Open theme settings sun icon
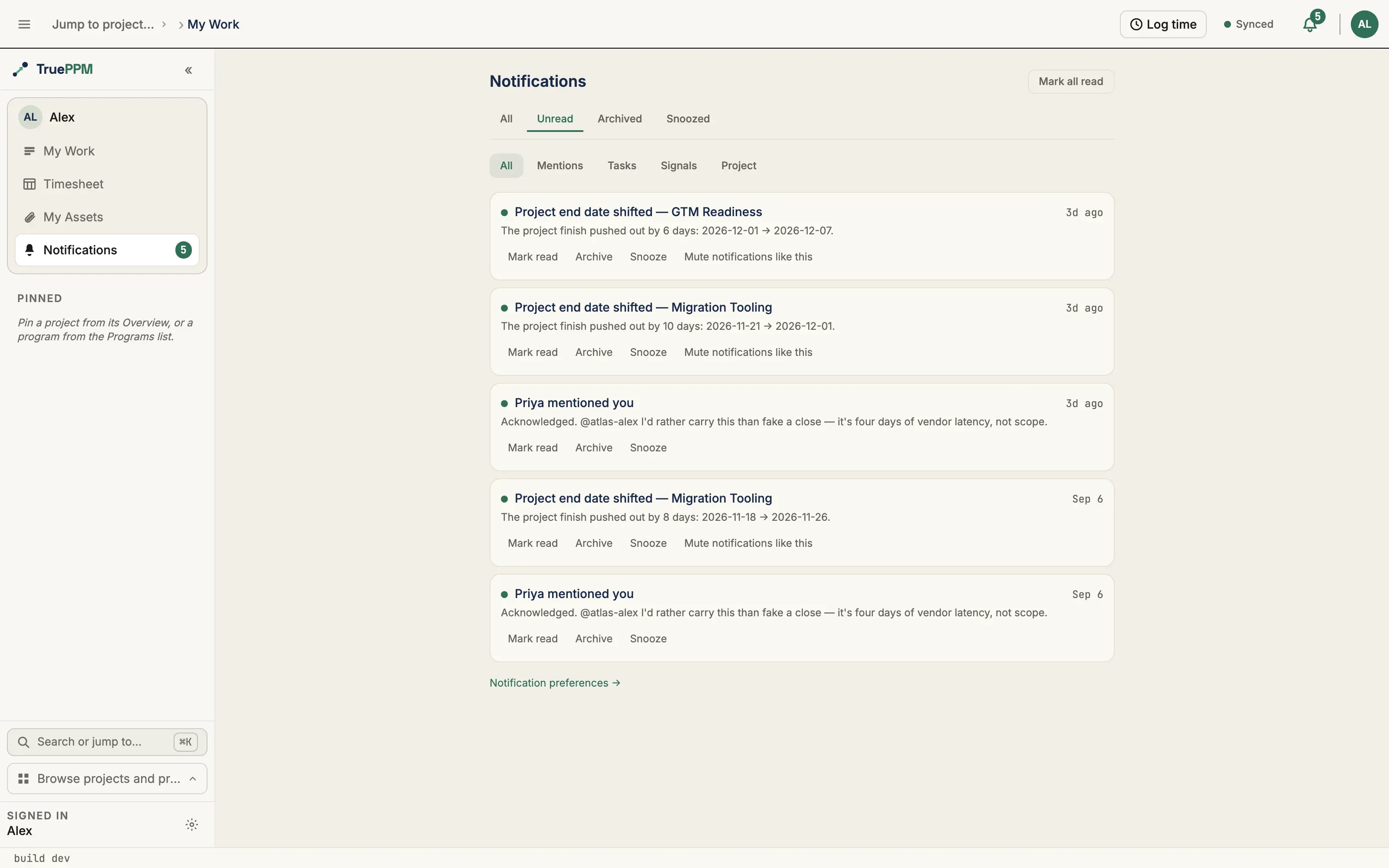 point(192,824)
